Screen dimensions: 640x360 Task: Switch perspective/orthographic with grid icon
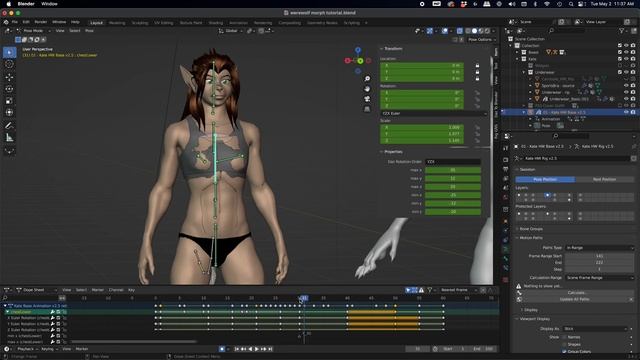click(367, 109)
